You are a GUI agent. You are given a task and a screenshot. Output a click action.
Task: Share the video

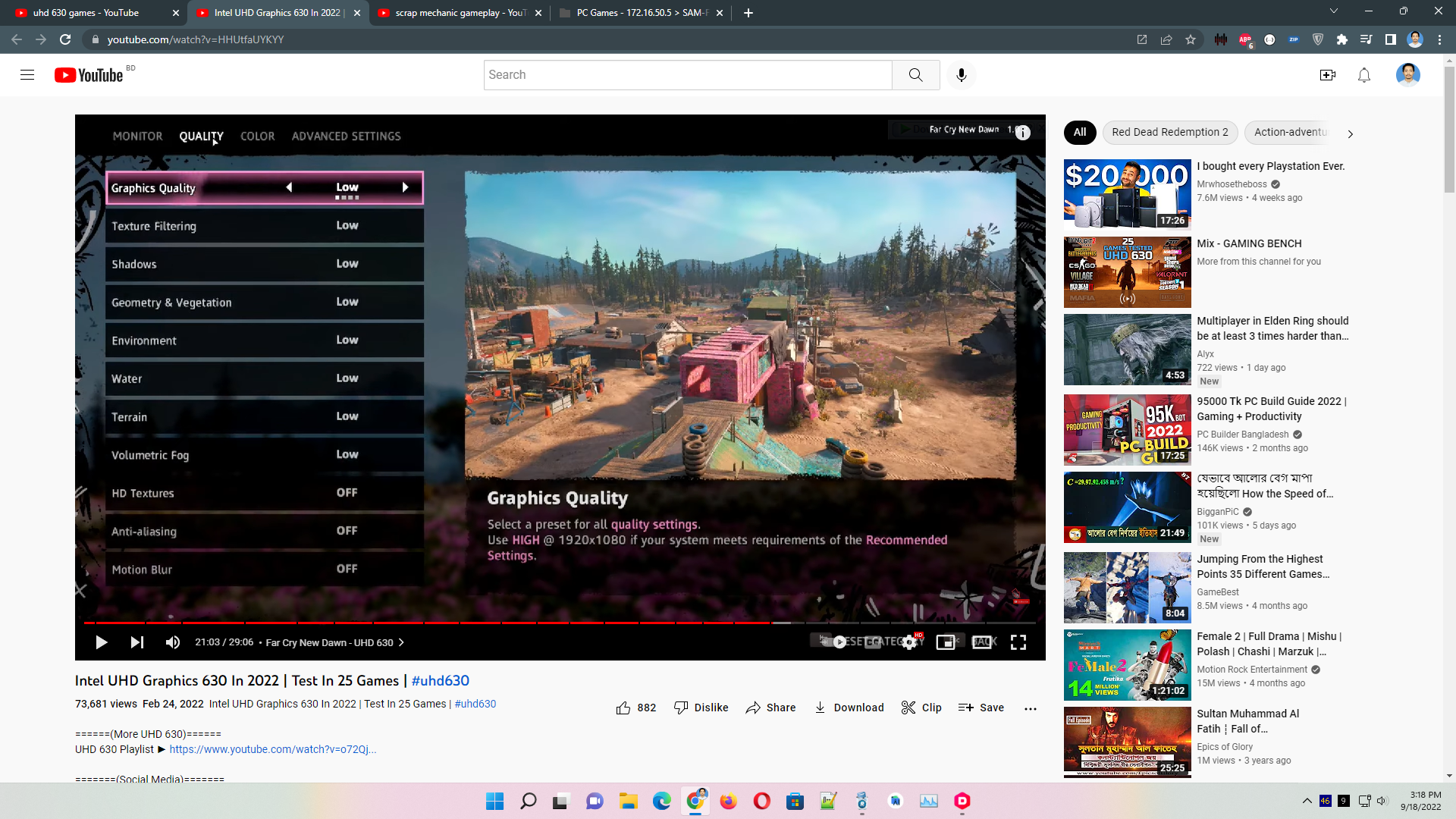click(770, 708)
